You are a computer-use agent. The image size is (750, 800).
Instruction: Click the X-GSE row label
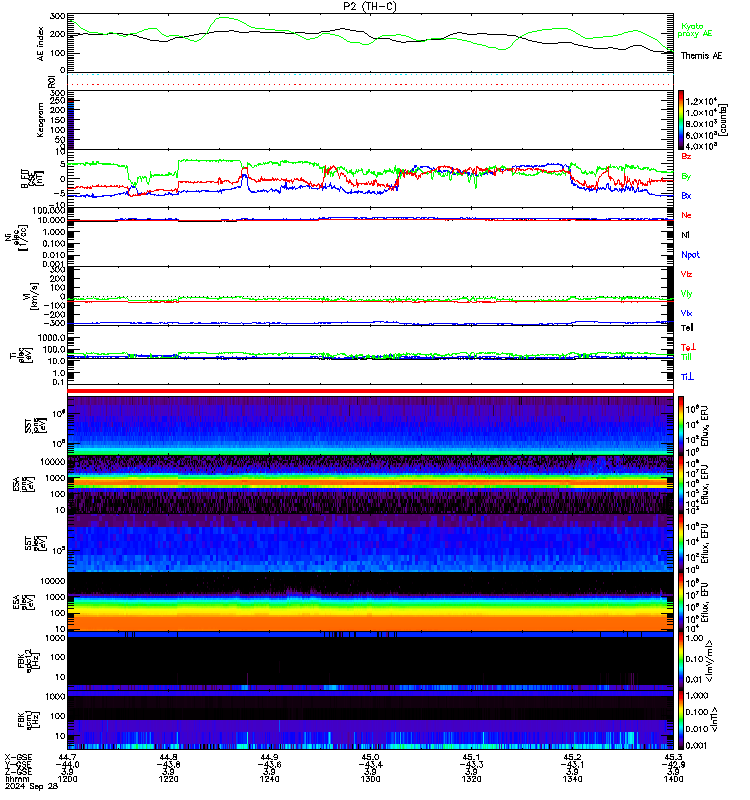pos(18,757)
